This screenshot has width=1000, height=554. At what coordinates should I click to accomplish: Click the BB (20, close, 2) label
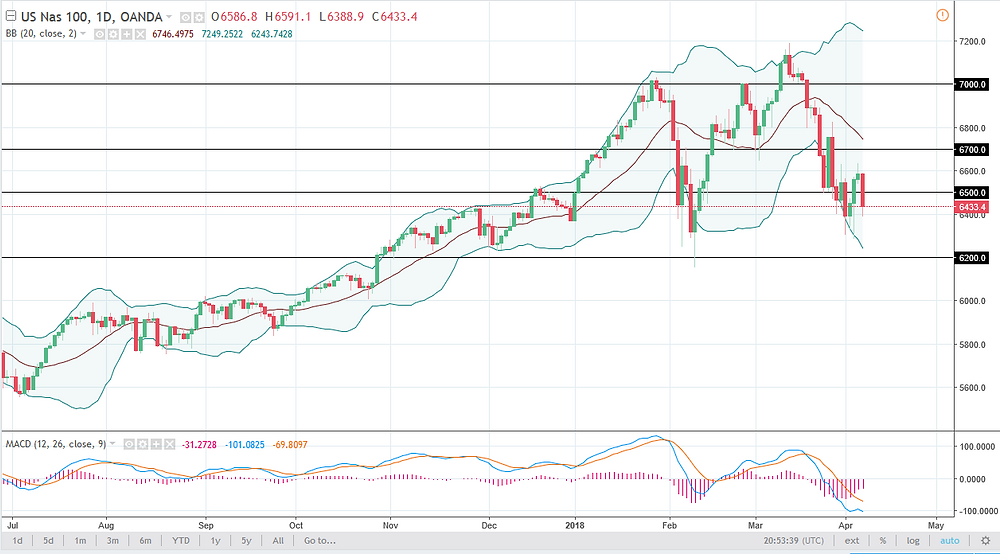(41, 34)
